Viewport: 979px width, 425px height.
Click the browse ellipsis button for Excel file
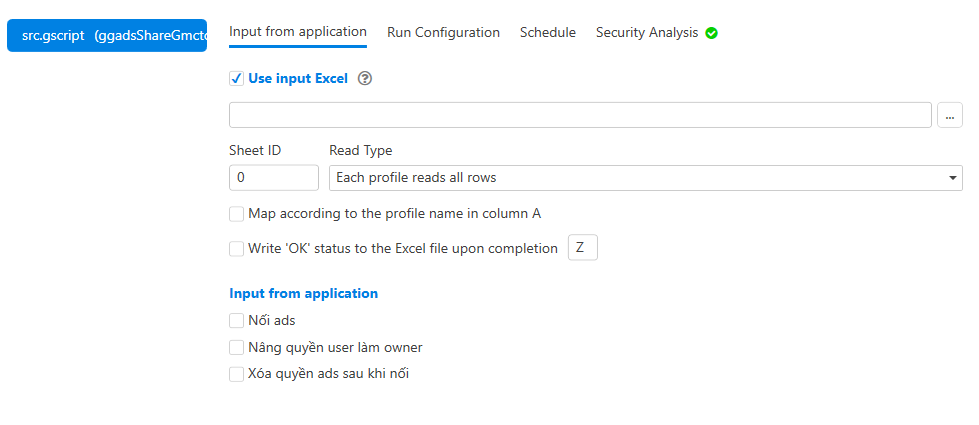[x=949, y=115]
